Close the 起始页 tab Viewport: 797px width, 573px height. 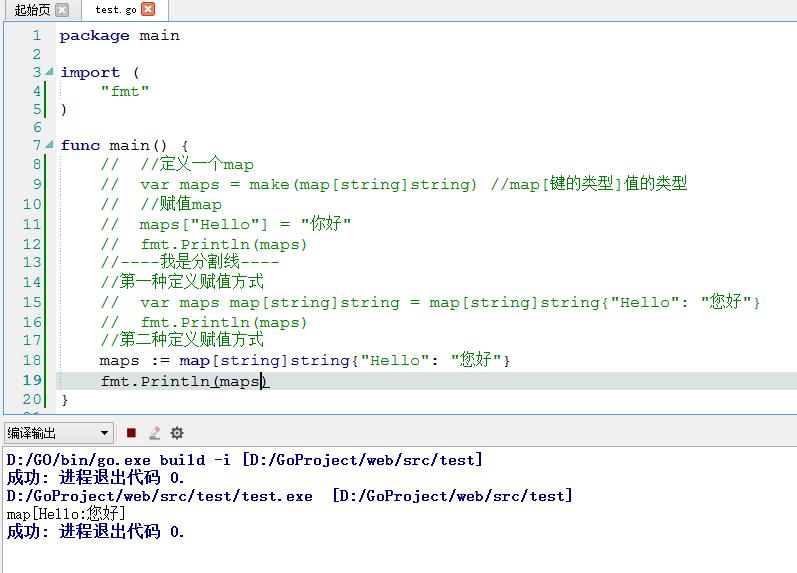point(62,10)
